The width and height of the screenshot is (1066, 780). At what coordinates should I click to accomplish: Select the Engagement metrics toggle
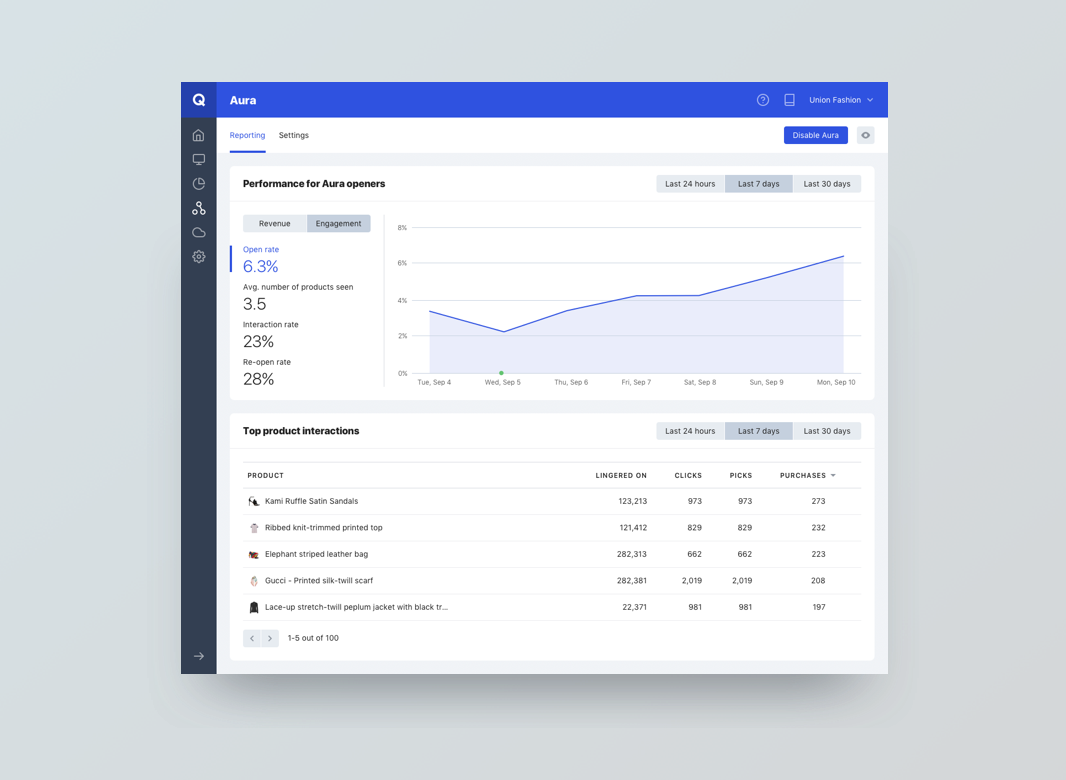(338, 224)
